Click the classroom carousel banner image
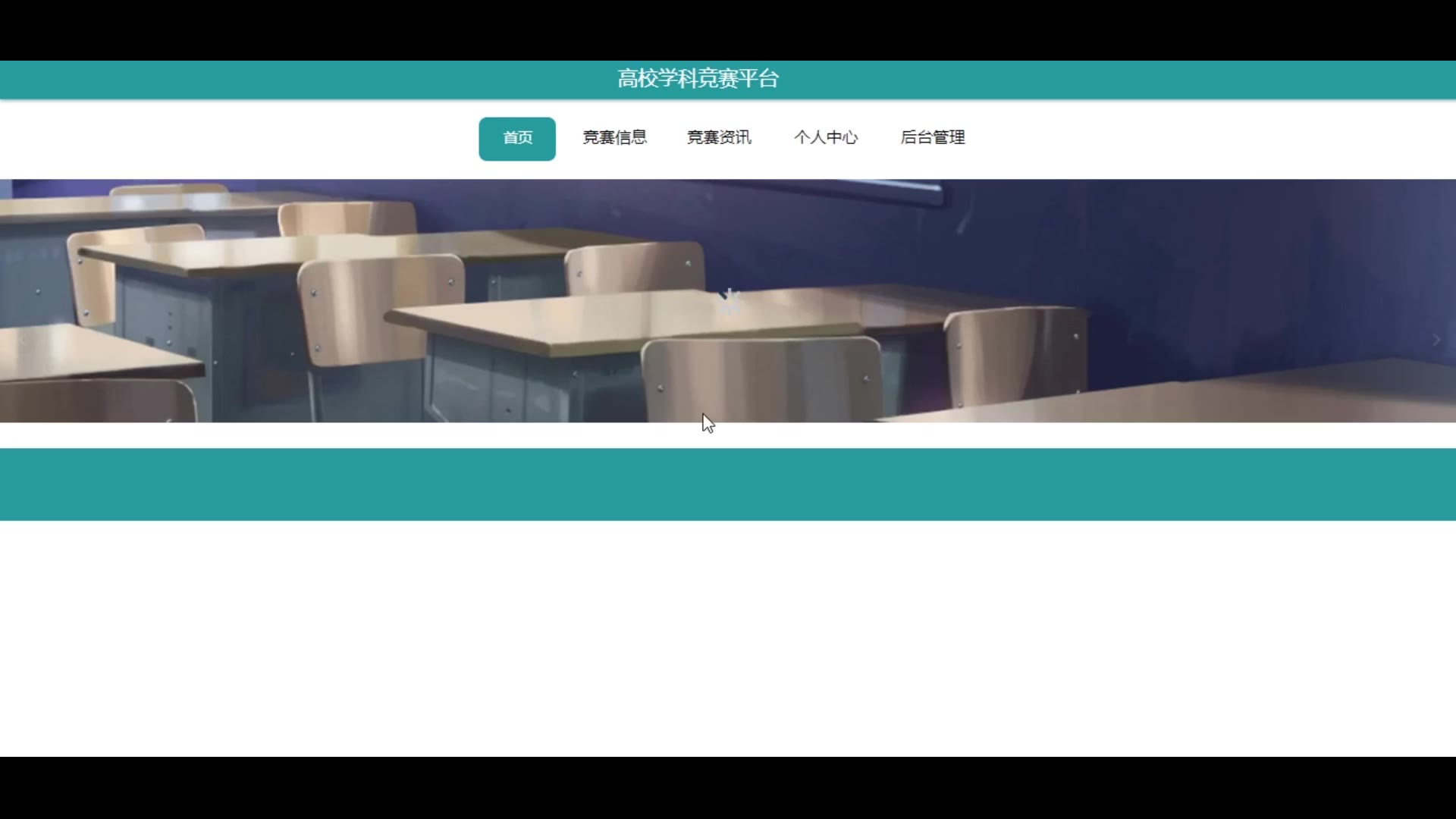1456x819 pixels. coord(728,300)
